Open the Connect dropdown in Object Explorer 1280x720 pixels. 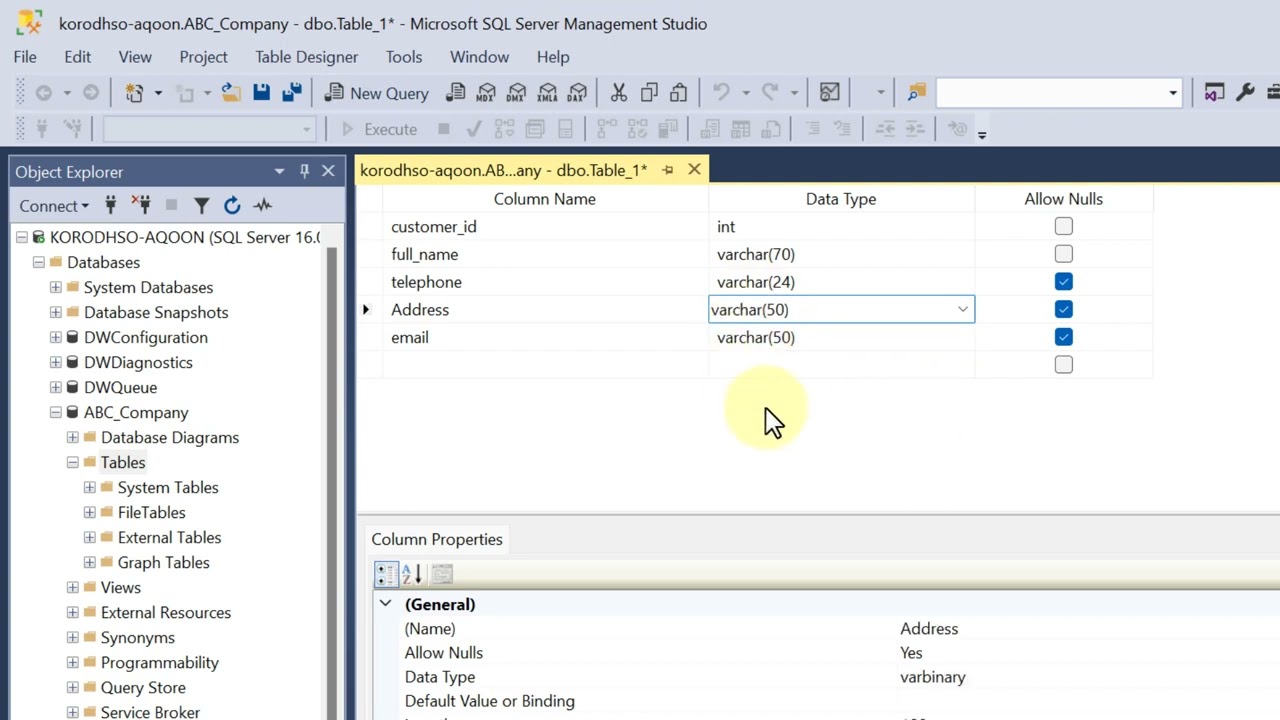pos(54,205)
